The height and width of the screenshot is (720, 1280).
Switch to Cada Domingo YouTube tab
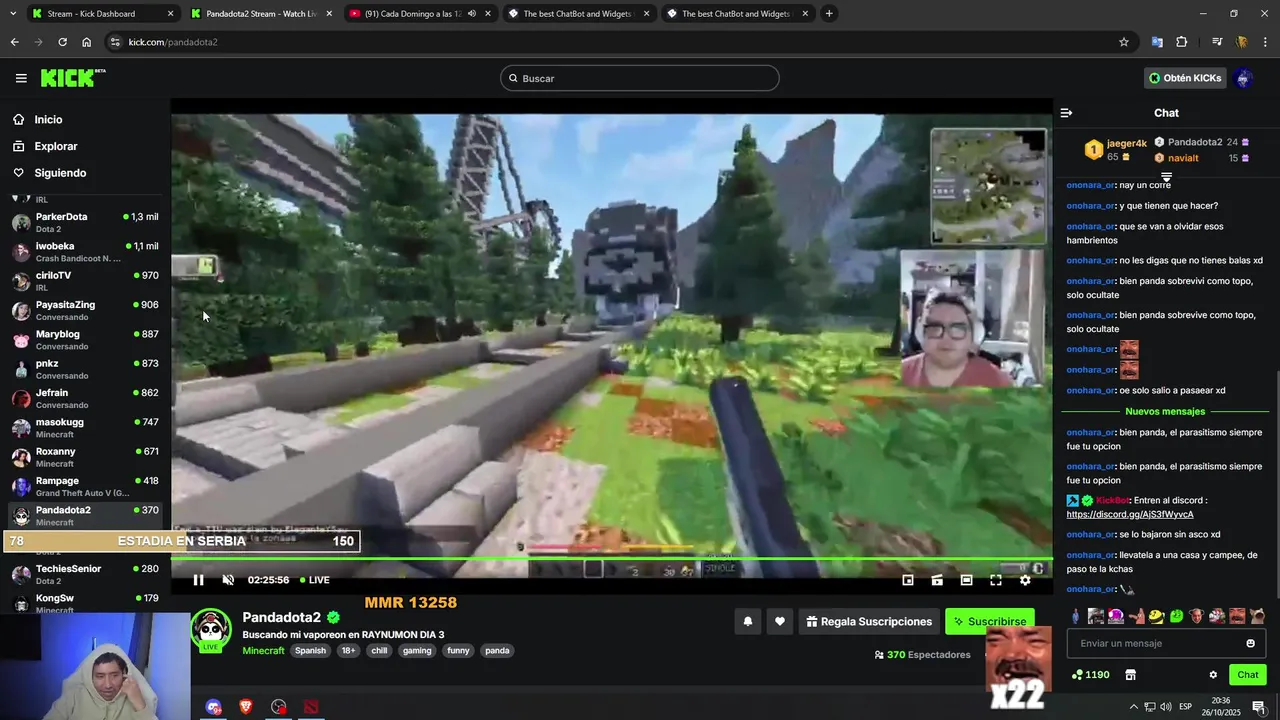point(420,14)
